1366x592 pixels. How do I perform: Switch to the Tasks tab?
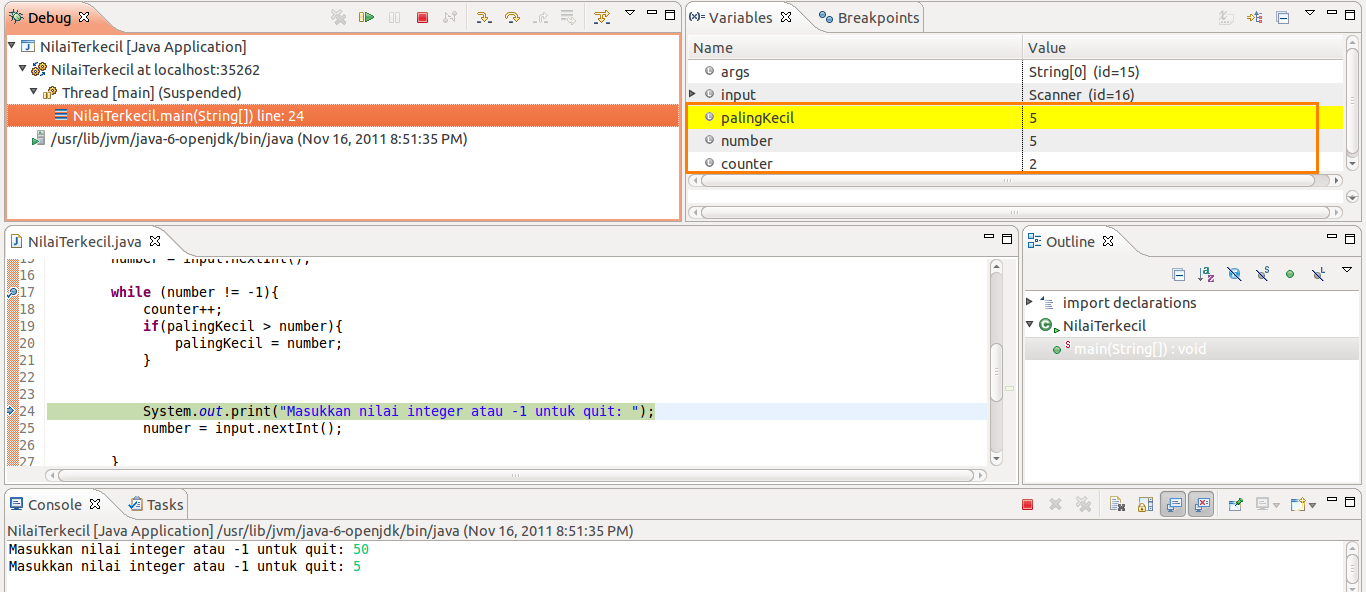[x=157, y=505]
